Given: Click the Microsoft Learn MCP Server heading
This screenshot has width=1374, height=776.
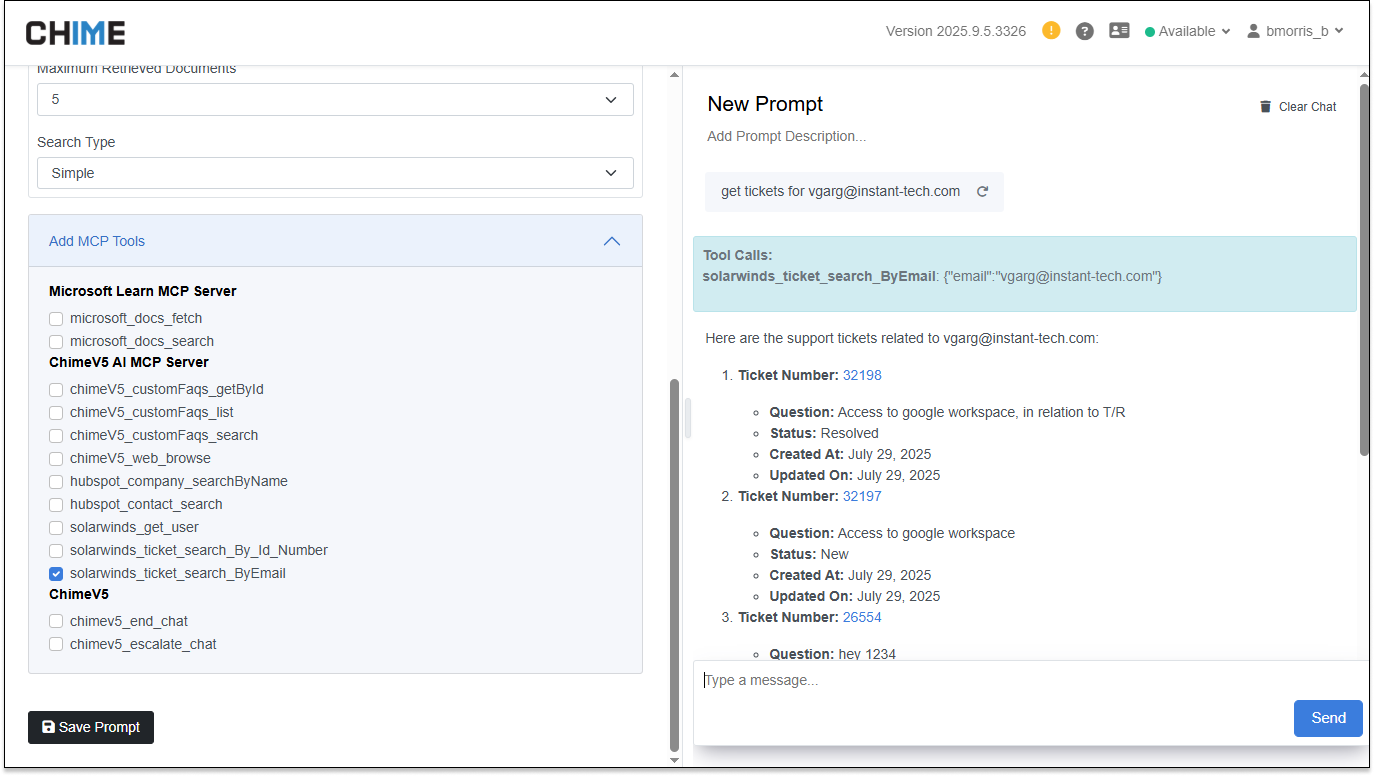Looking at the screenshot, I should point(143,291).
